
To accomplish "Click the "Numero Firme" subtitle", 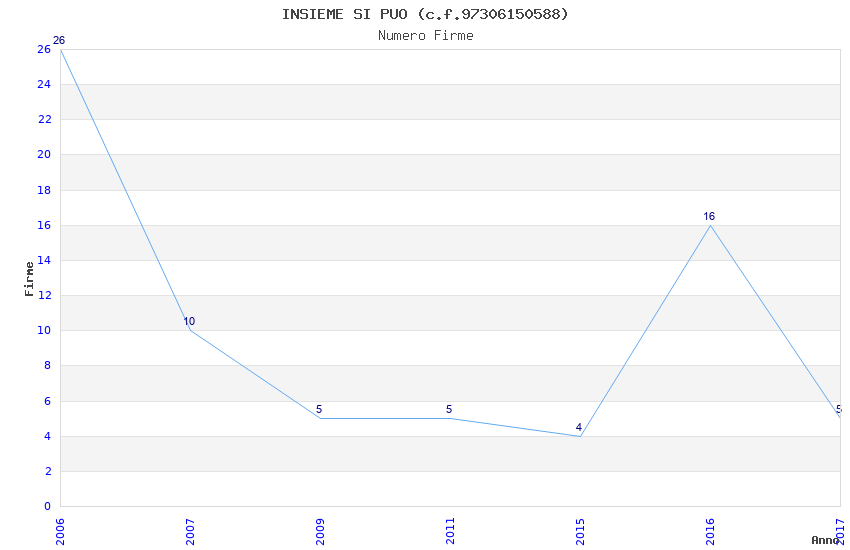I will (425, 36).
